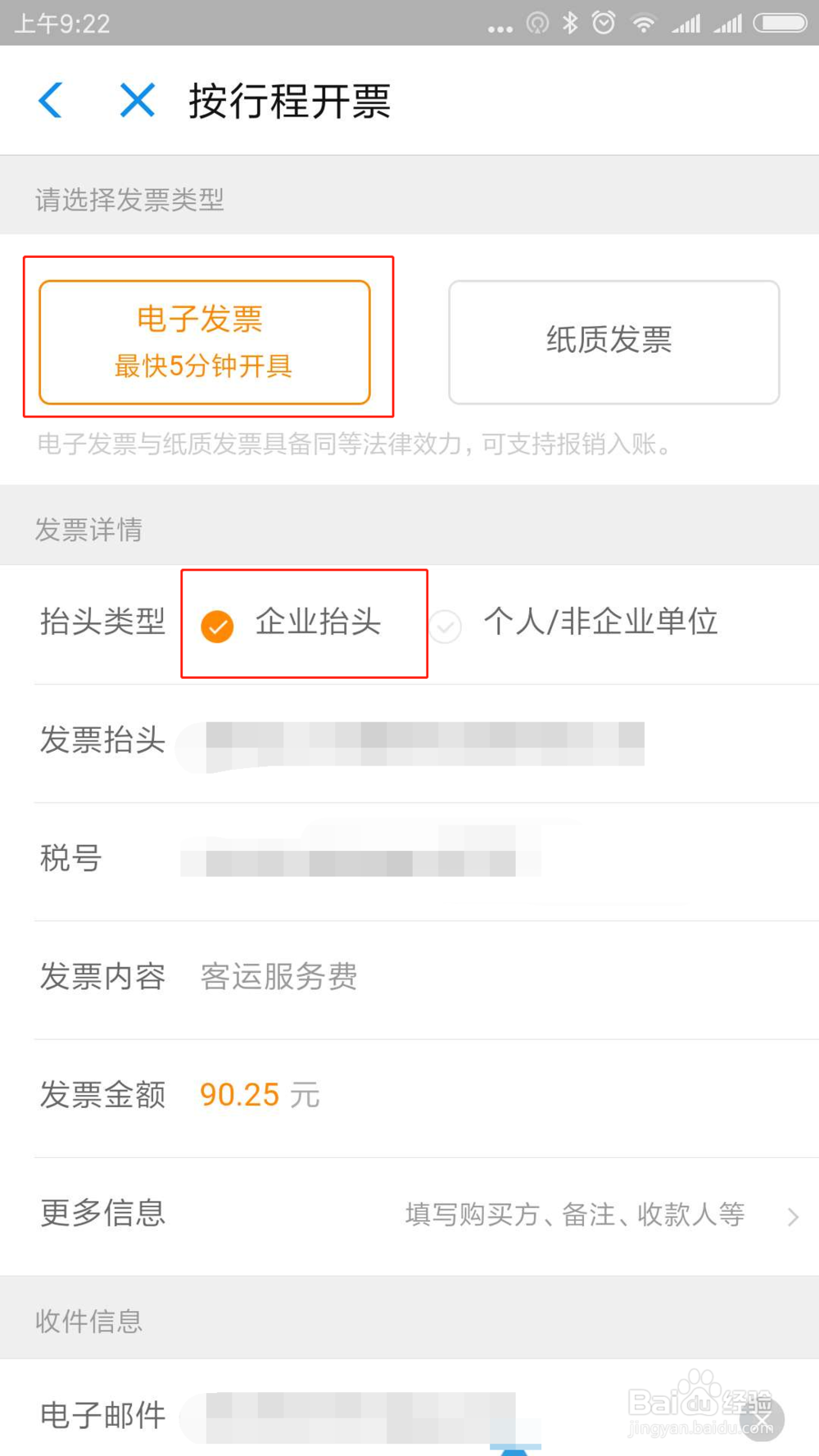Select 电子发票 invoice type
819x1456 pixels.
205,342
